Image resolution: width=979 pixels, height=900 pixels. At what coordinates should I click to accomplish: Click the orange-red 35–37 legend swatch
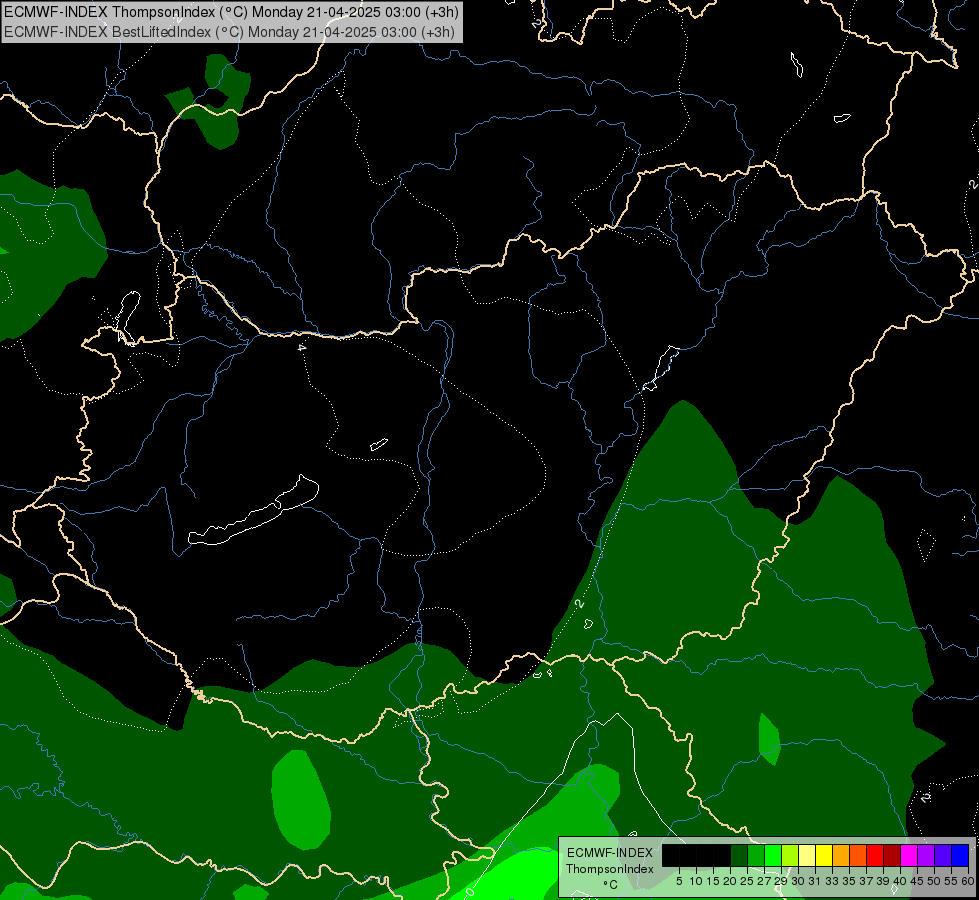coord(858,856)
